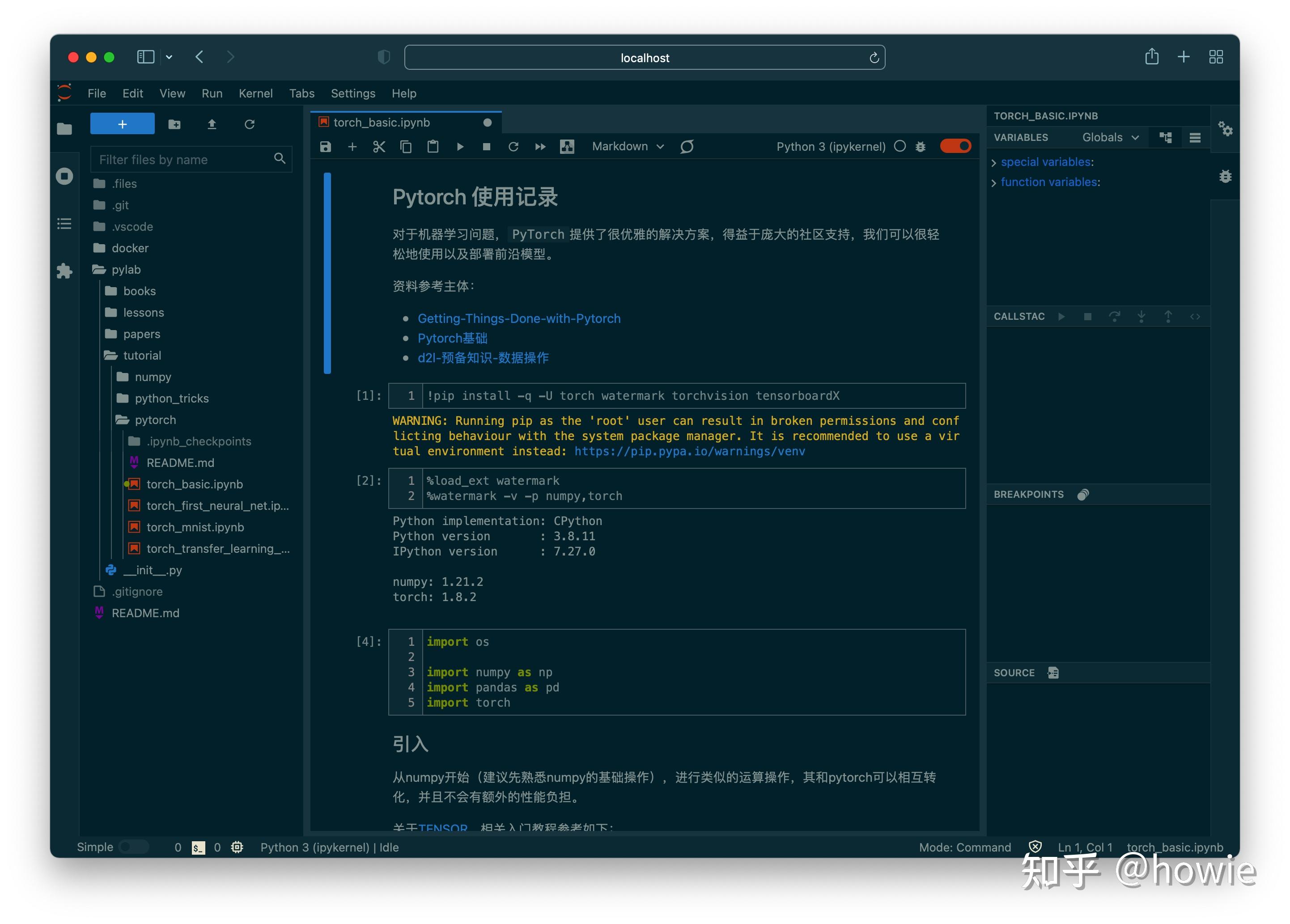Open the Markdown cell type dropdown
The height and width of the screenshot is (924, 1290).
click(626, 146)
